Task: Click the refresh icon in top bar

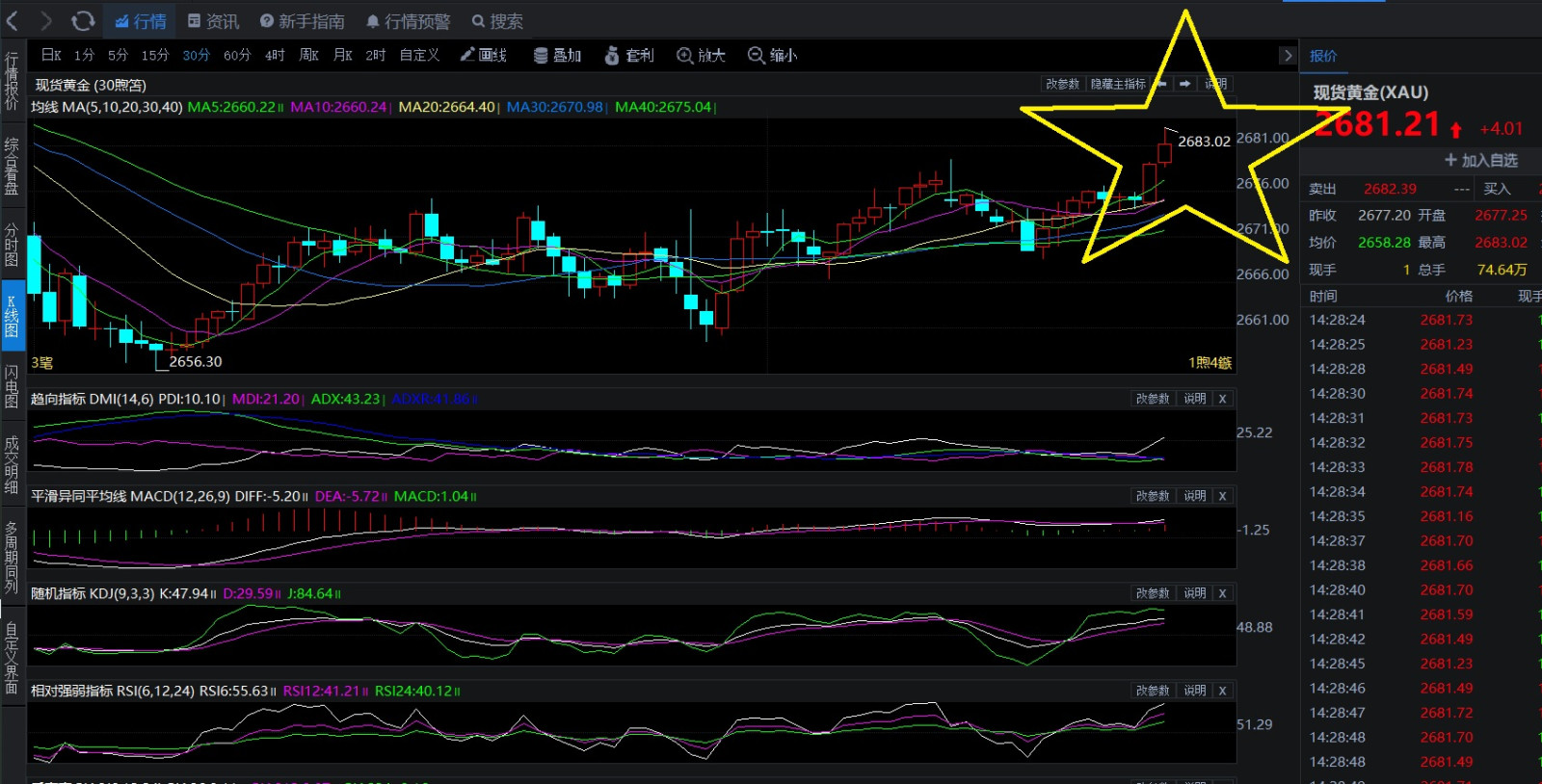Action: tap(83, 20)
